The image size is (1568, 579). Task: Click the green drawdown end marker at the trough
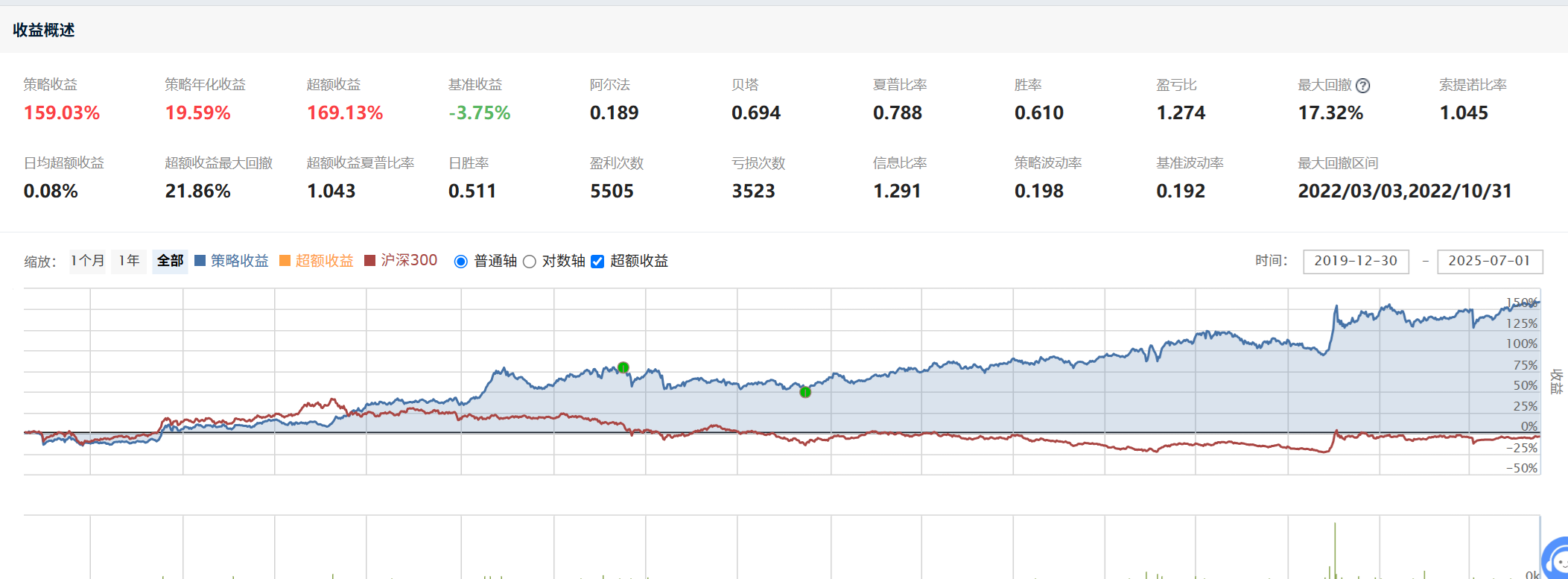(805, 392)
